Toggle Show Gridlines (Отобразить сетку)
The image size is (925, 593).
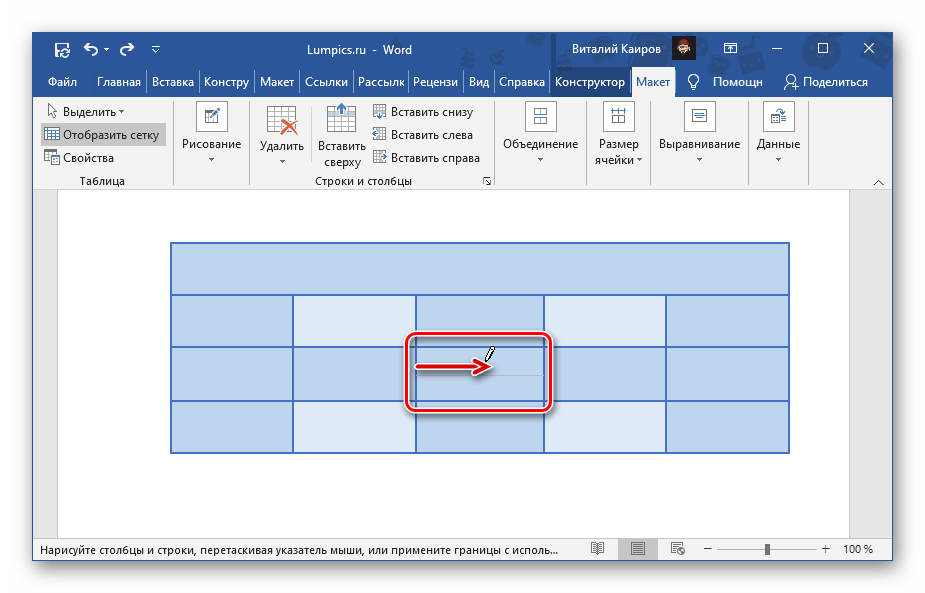point(101,134)
